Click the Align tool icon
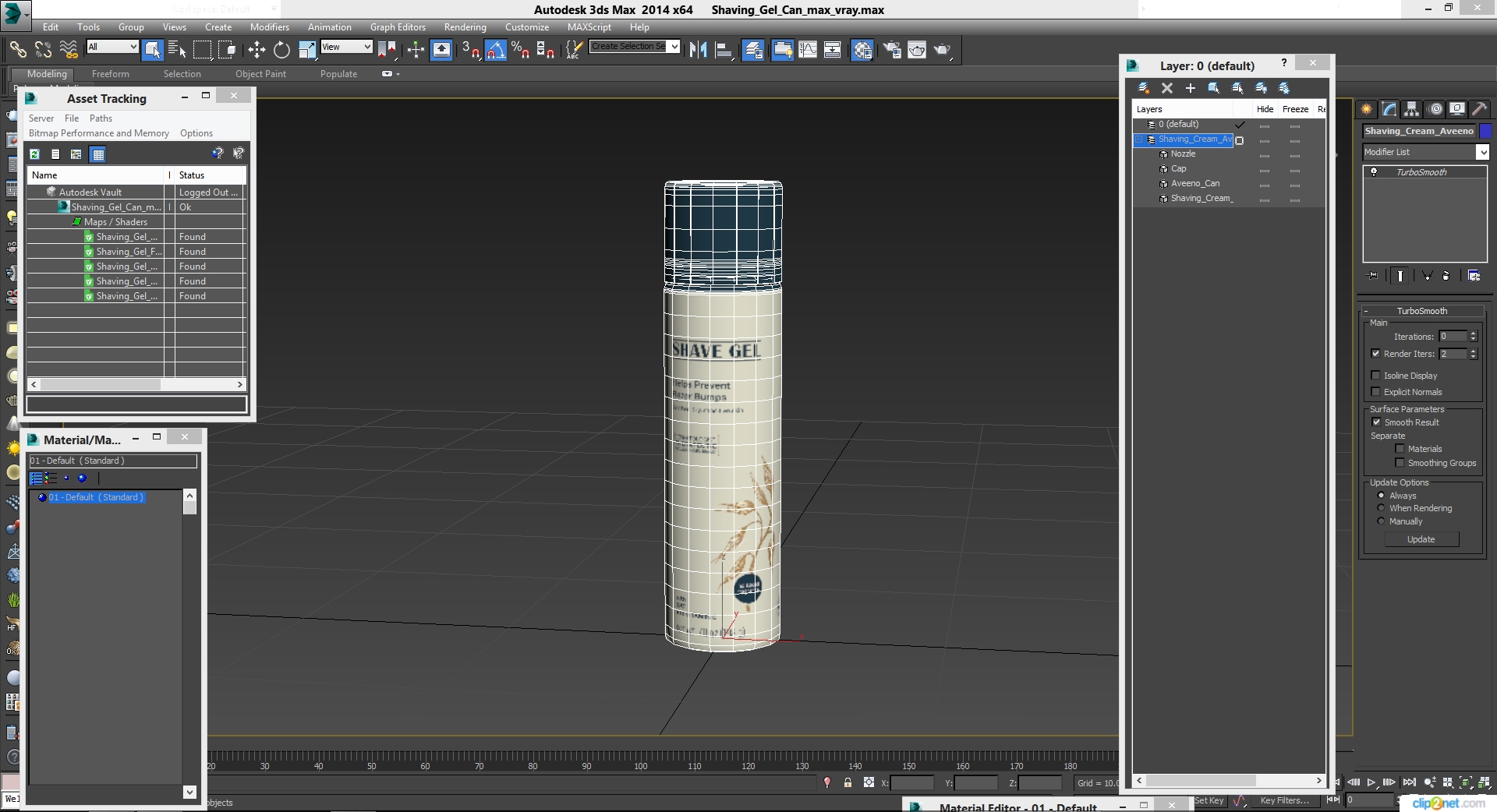 724,50
